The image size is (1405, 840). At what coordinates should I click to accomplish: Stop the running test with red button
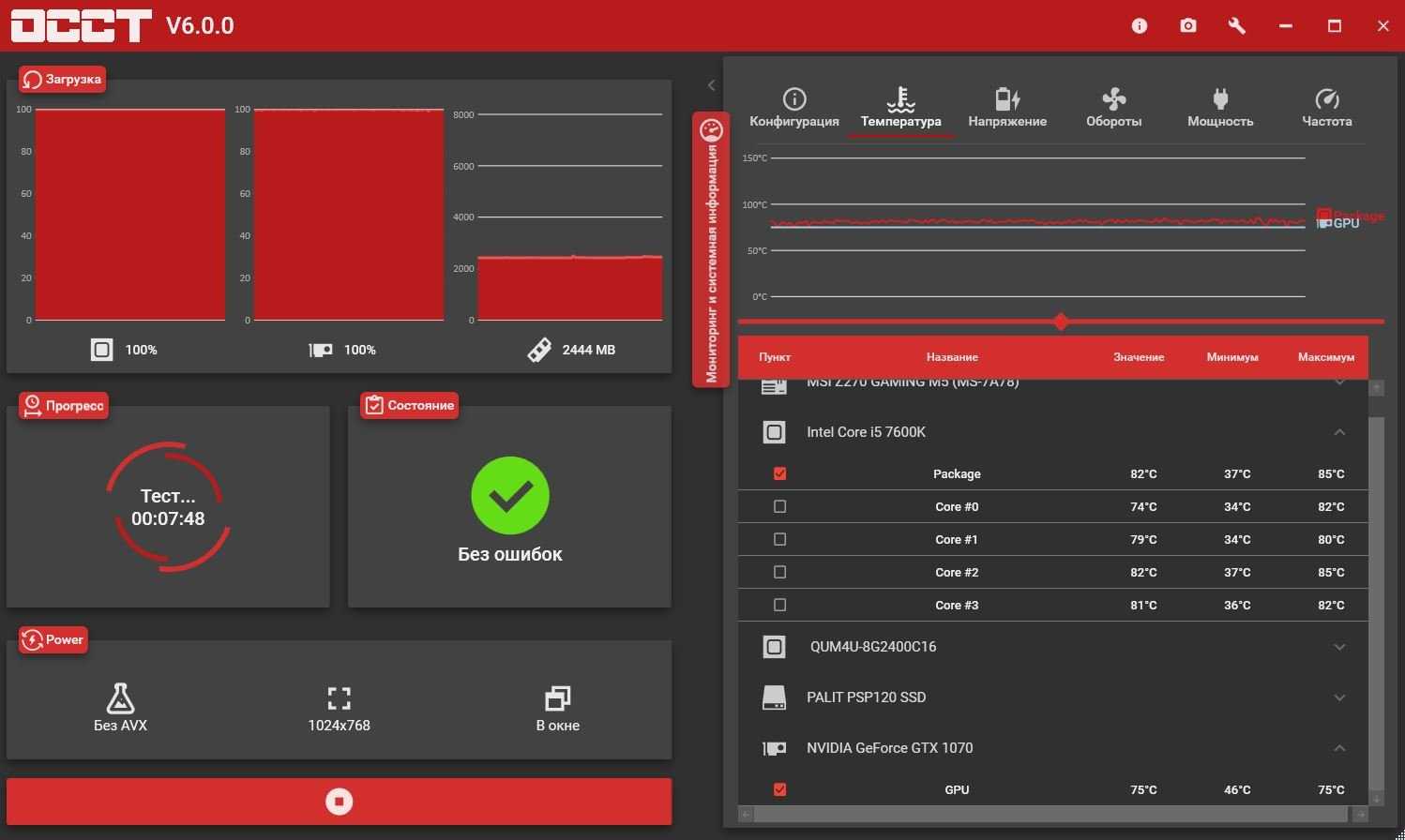[x=339, y=802]
